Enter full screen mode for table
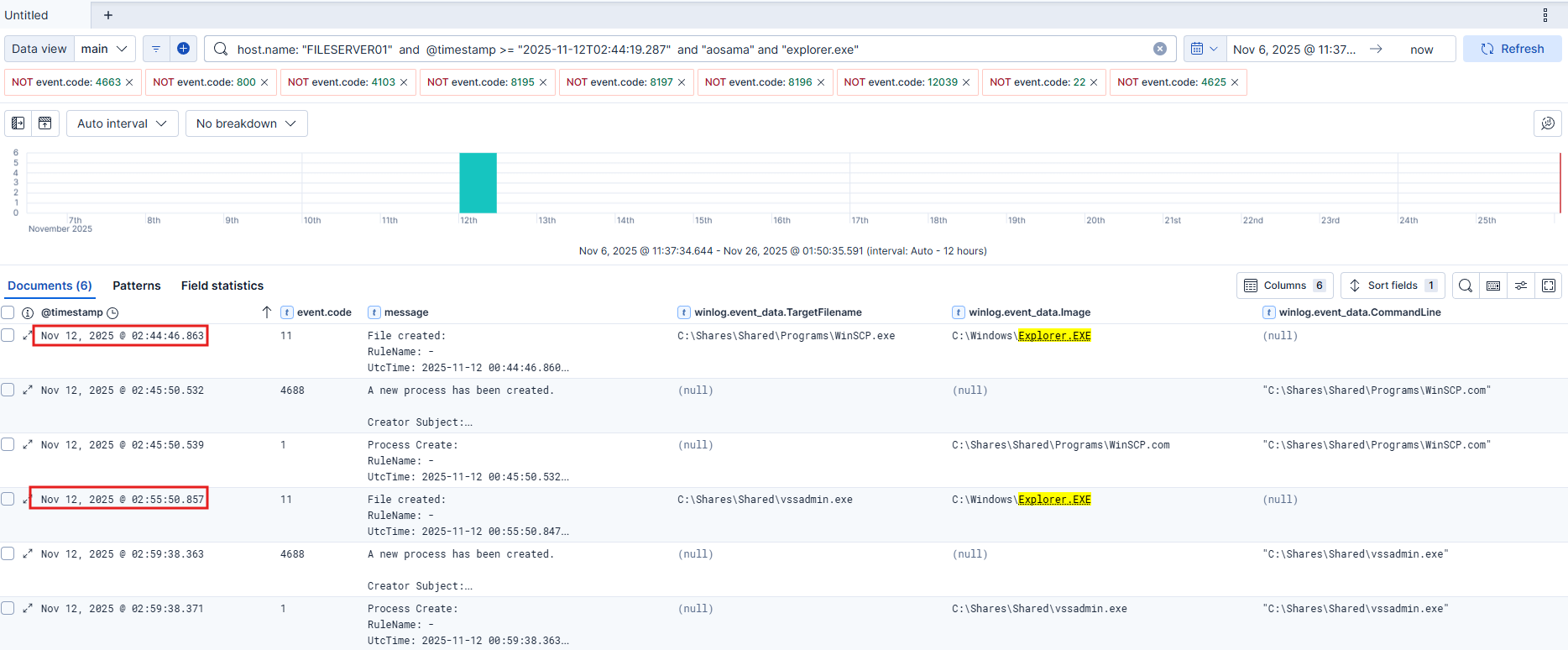The image size is (1568, 650). (x=1549, y=286)
